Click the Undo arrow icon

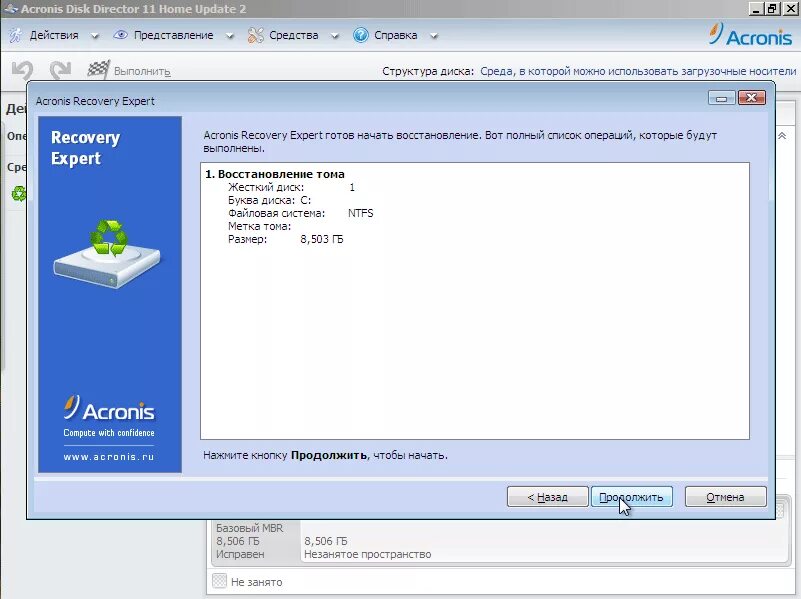pyautogui.click(x=22, y=69)
